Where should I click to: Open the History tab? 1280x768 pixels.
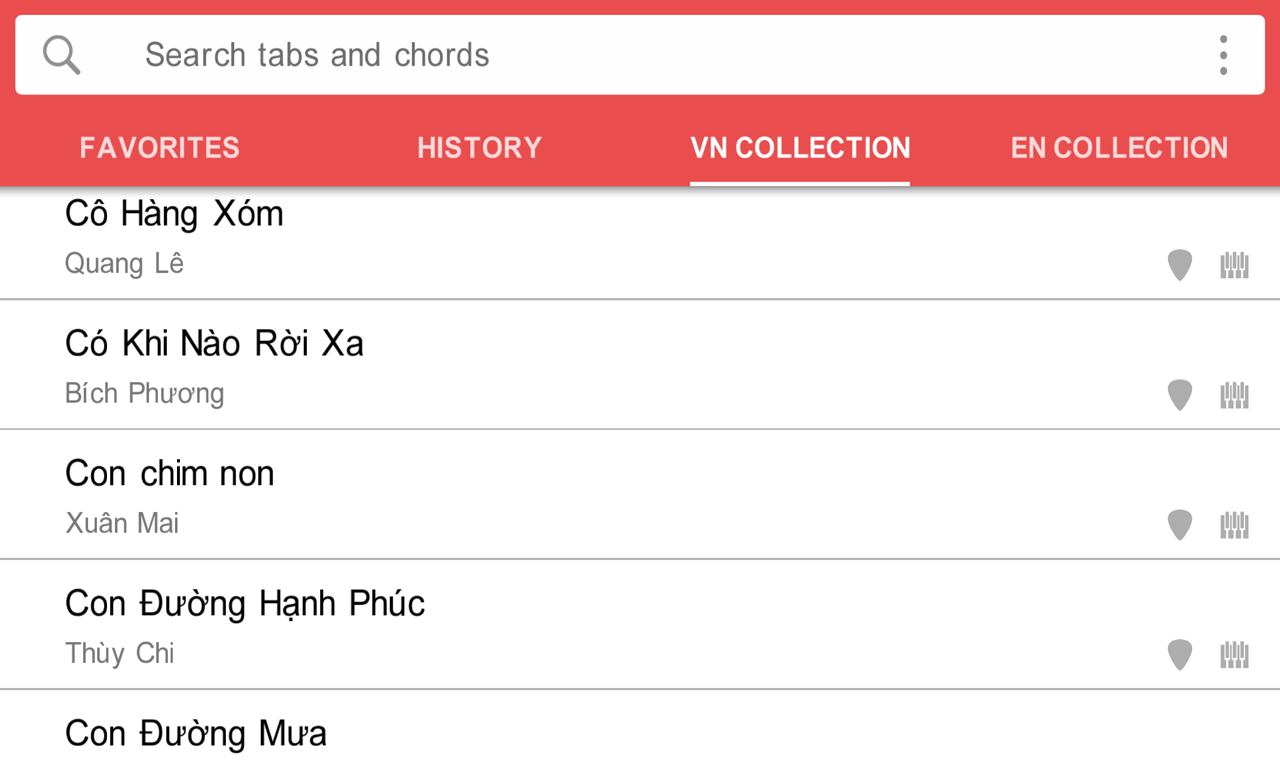tap(479, 148)
